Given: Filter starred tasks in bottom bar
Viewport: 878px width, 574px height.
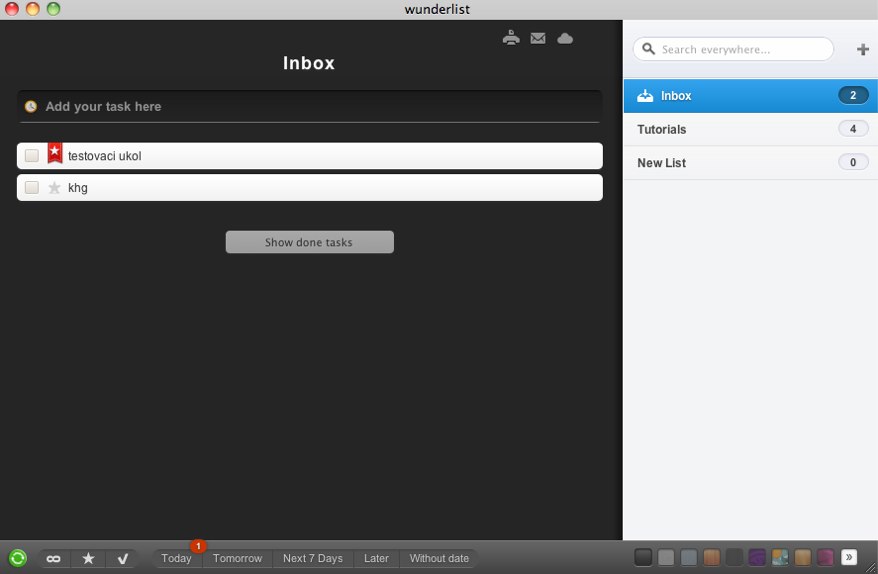Looking at the screenshot, I should click(88, 558).
